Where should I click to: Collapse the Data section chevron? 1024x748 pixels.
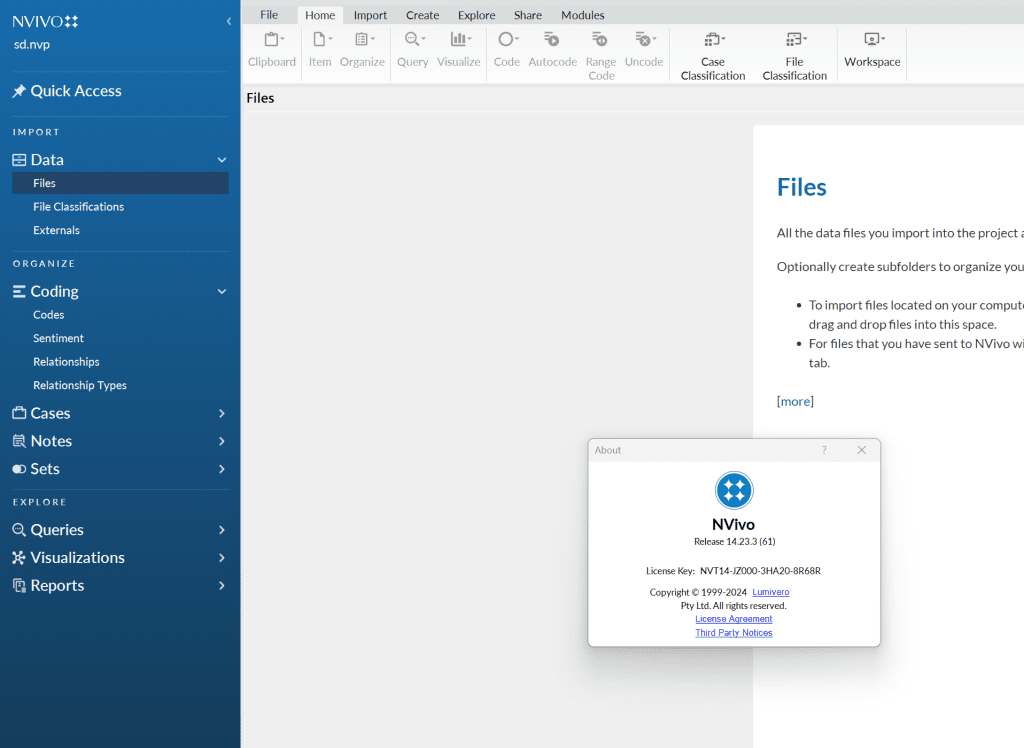pyautogui.click(x=222, y=160)
